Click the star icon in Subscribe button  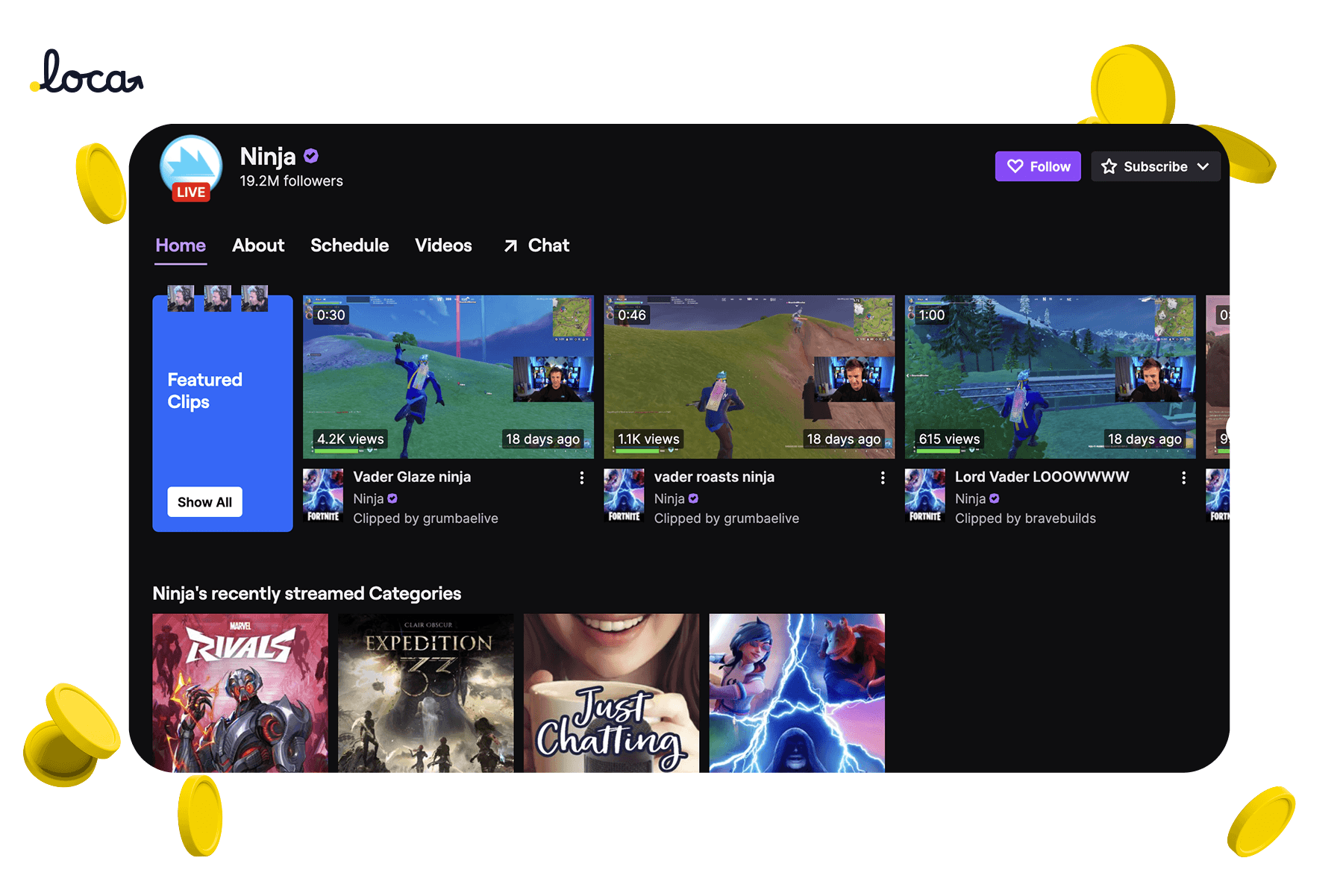point(1109,166)
